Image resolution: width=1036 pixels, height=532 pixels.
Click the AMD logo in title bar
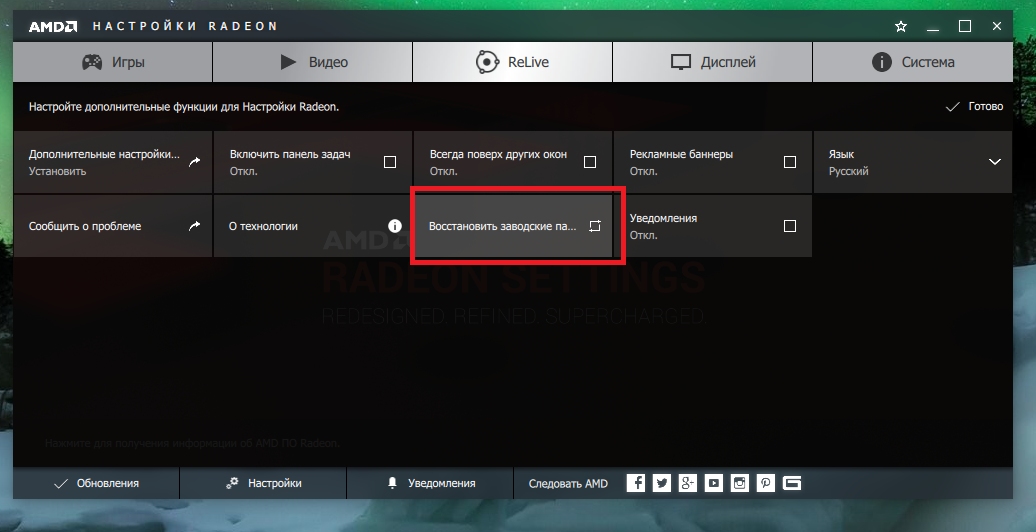pos(53,26)
